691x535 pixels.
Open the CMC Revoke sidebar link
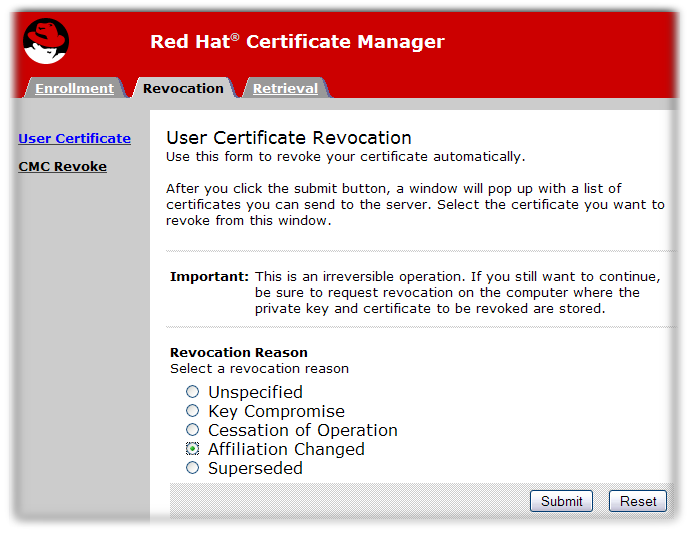[x=63, y=166]
